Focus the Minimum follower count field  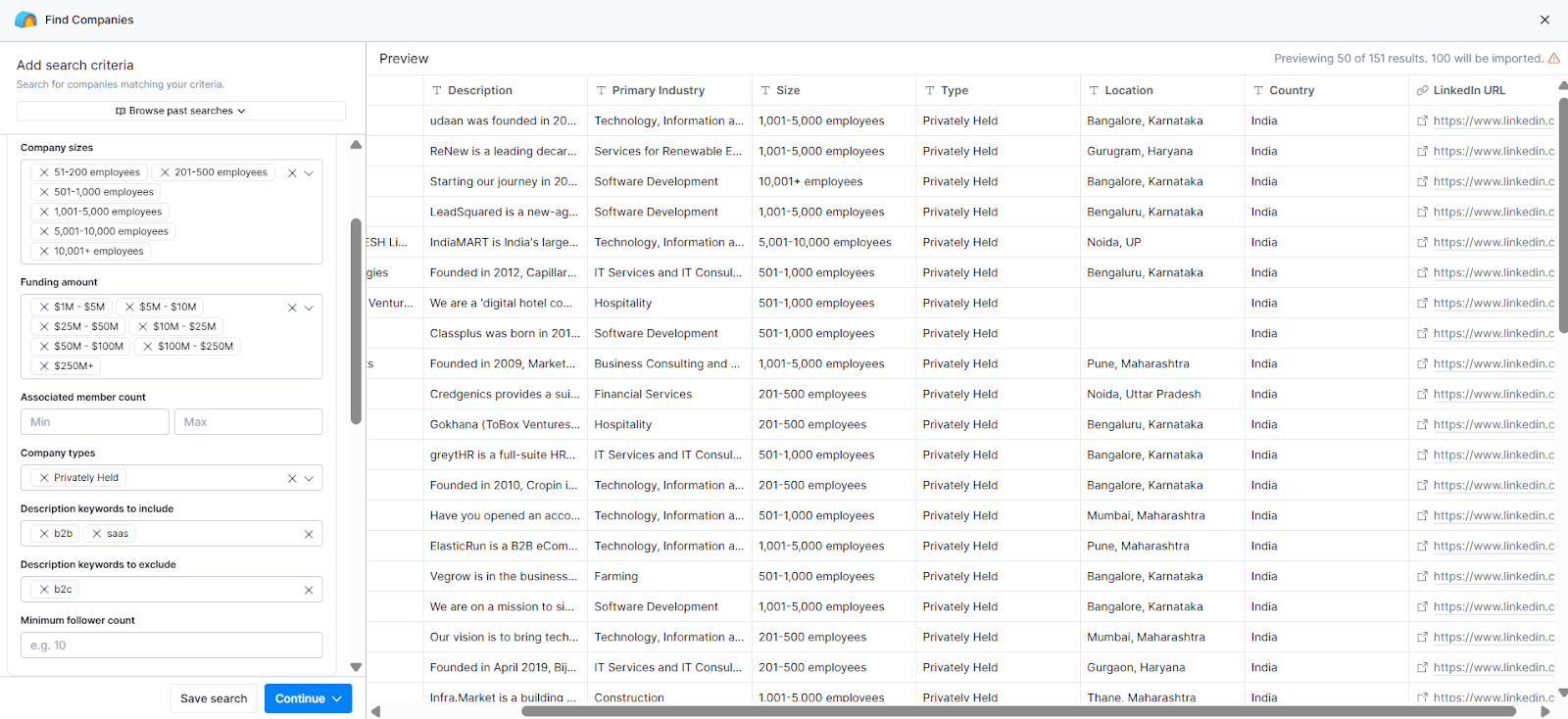click(171, 646)
